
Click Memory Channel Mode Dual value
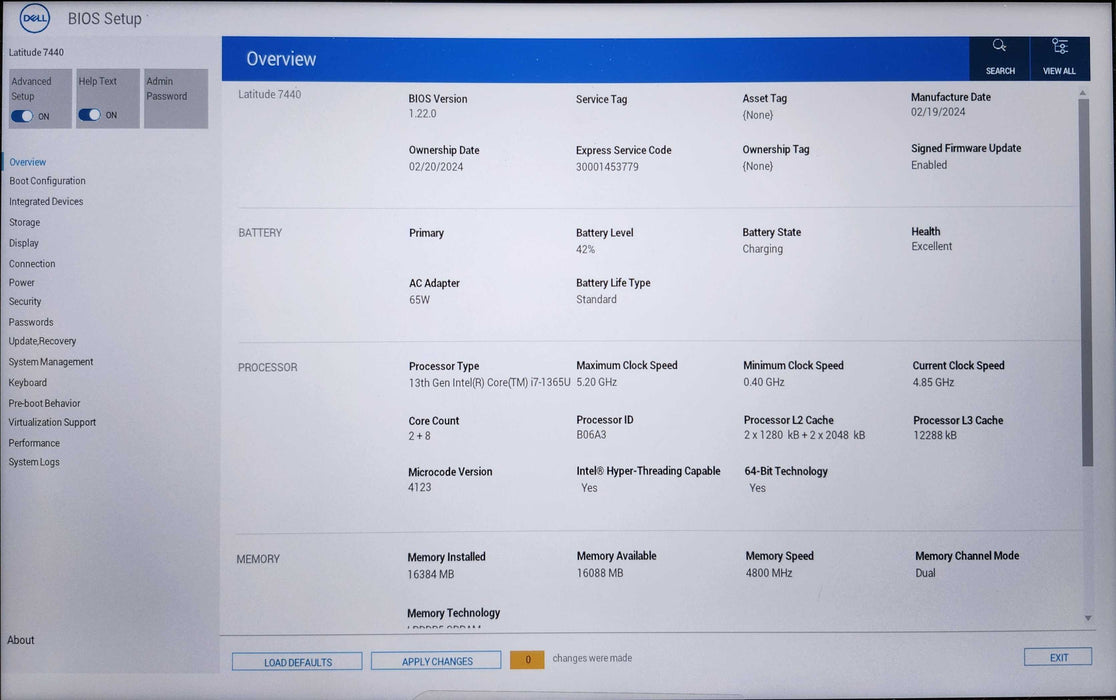point(925,573)
